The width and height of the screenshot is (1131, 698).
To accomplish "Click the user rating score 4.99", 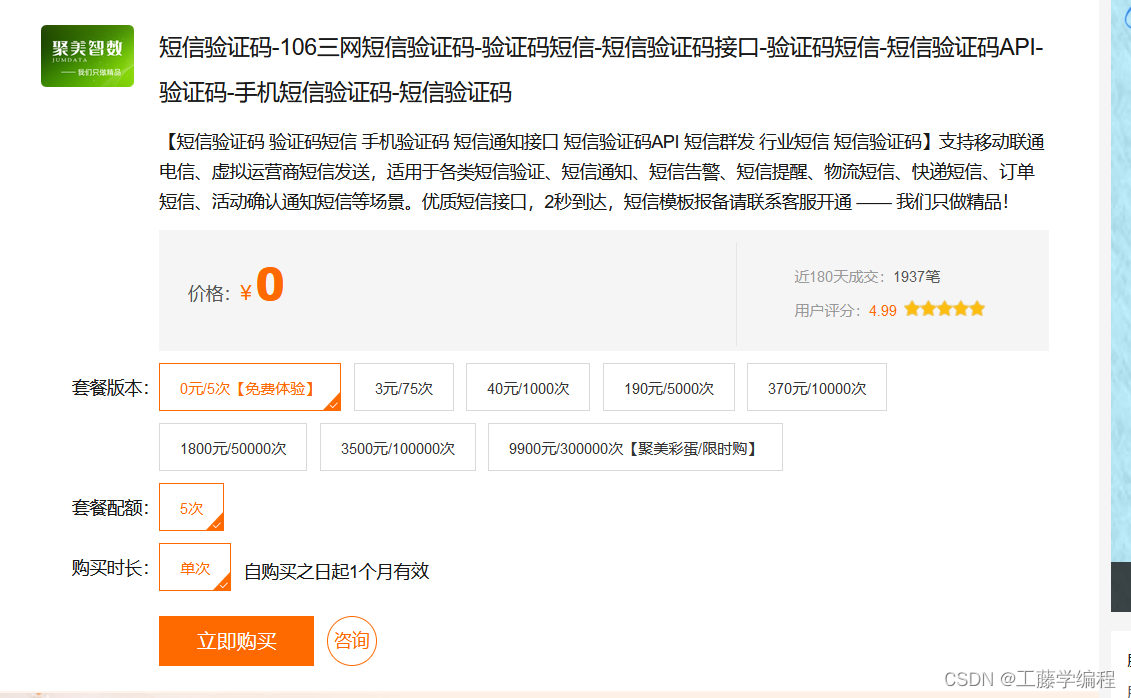I will pos(880,311).
